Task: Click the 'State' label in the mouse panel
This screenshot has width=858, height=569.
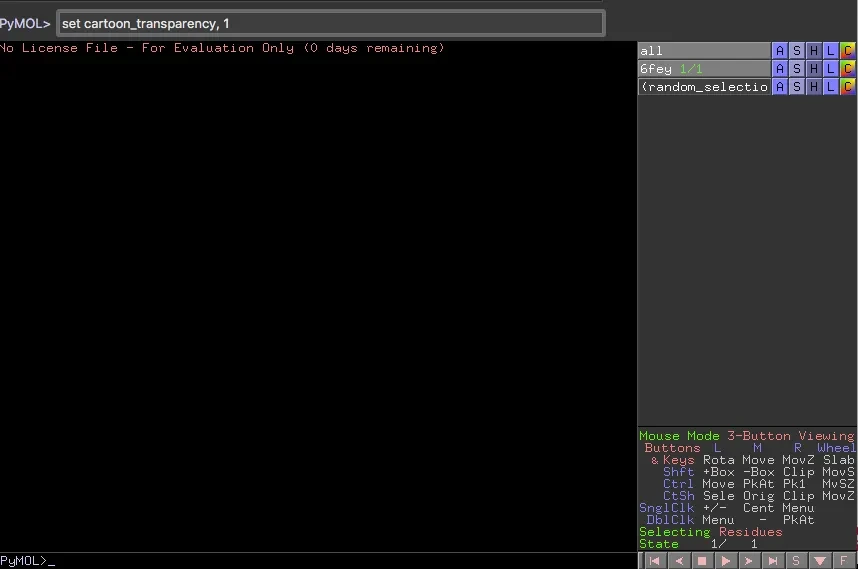Action: [x=659, y=544]
